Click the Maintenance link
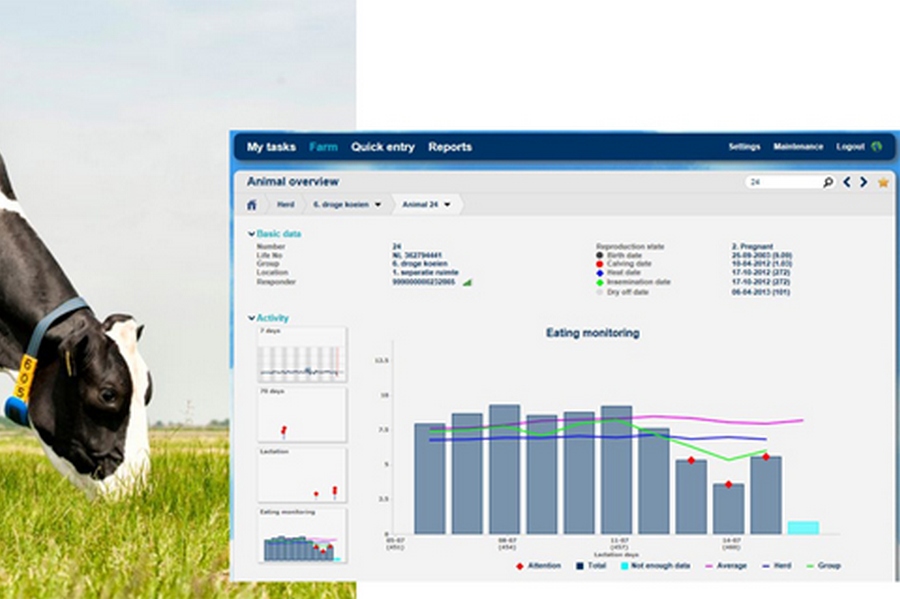Viewport: 900px width, 599px height. pos(798,147)
